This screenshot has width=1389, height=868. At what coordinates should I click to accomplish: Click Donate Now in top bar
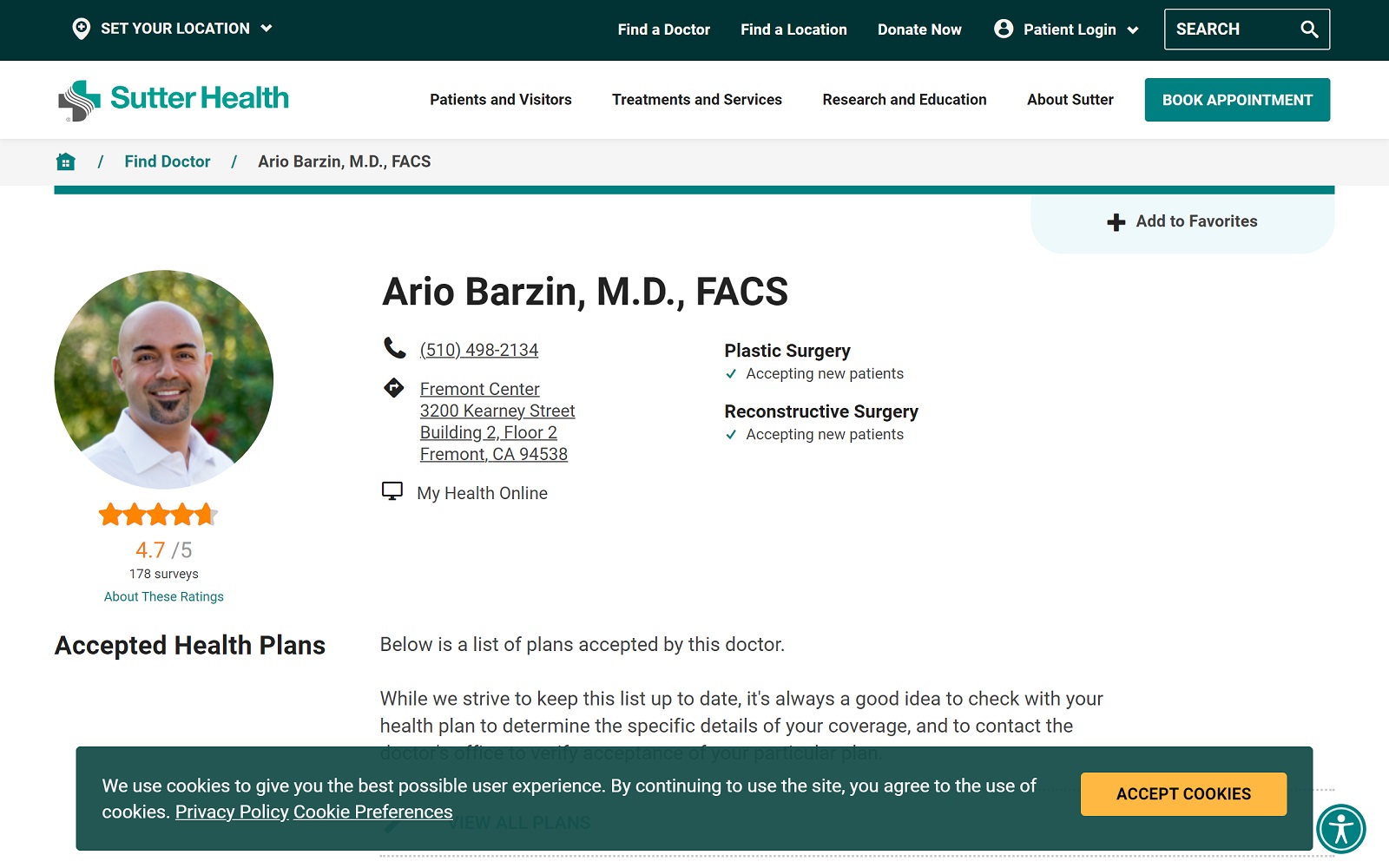point(919,30)
